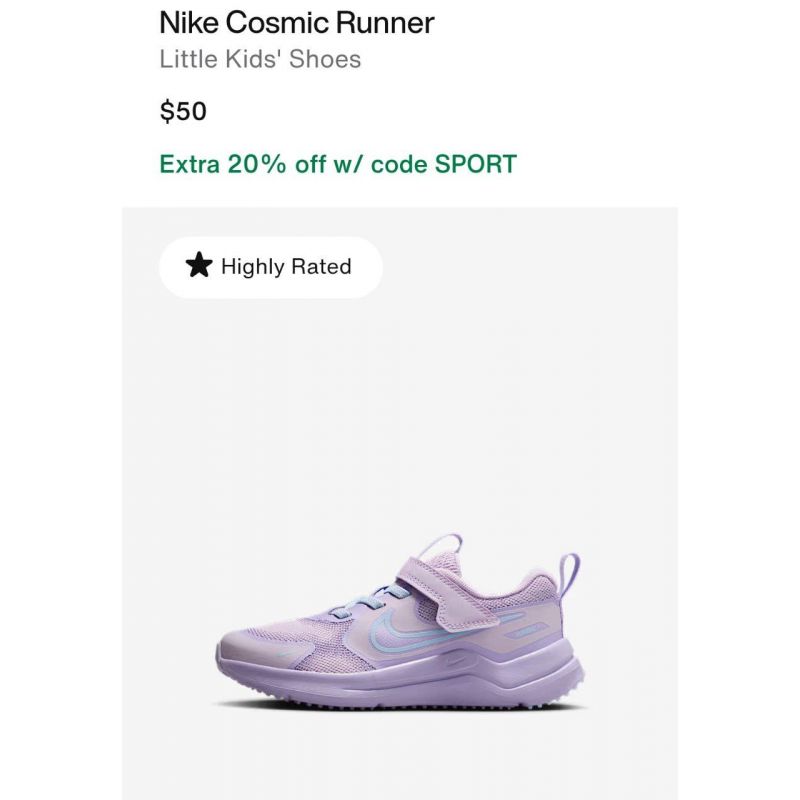This screenshot has height=800, width=800.
Task: Open the purple shoe product image
Action: (x=399, y=622)
